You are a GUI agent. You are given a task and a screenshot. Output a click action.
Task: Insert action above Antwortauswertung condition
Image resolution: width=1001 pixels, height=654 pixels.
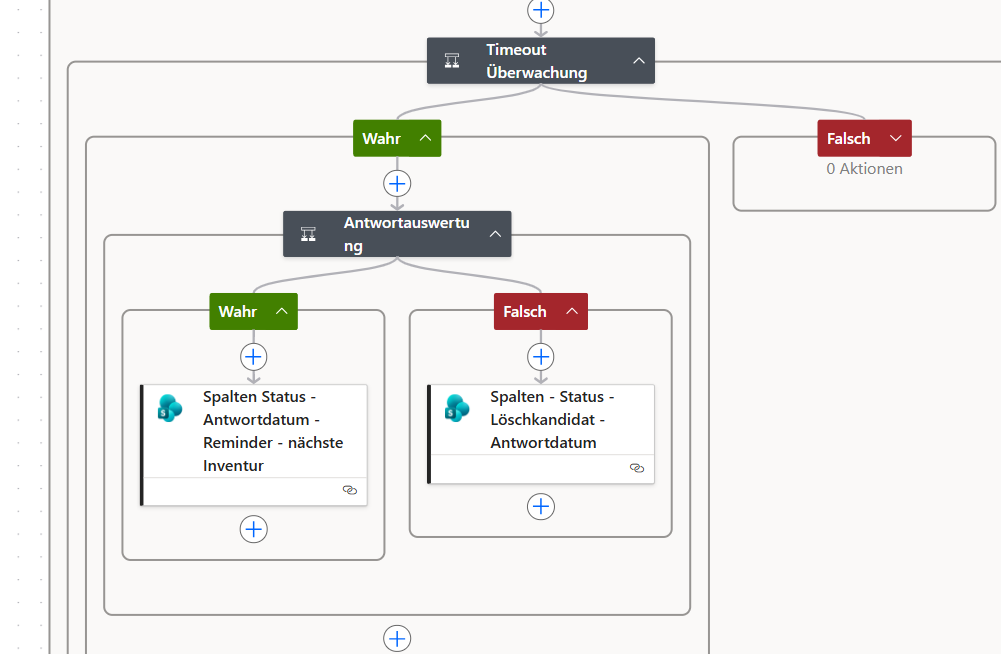(x=397, y=184)
